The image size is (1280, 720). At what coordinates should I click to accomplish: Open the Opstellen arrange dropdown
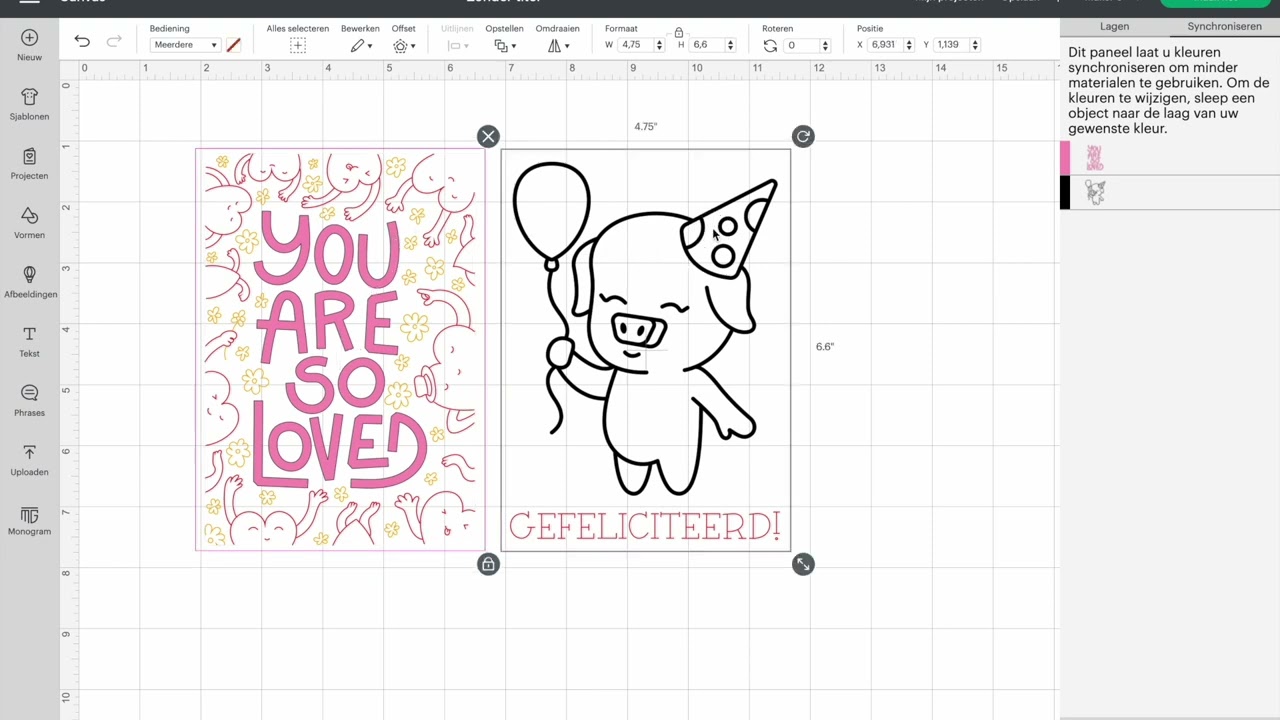505,46
